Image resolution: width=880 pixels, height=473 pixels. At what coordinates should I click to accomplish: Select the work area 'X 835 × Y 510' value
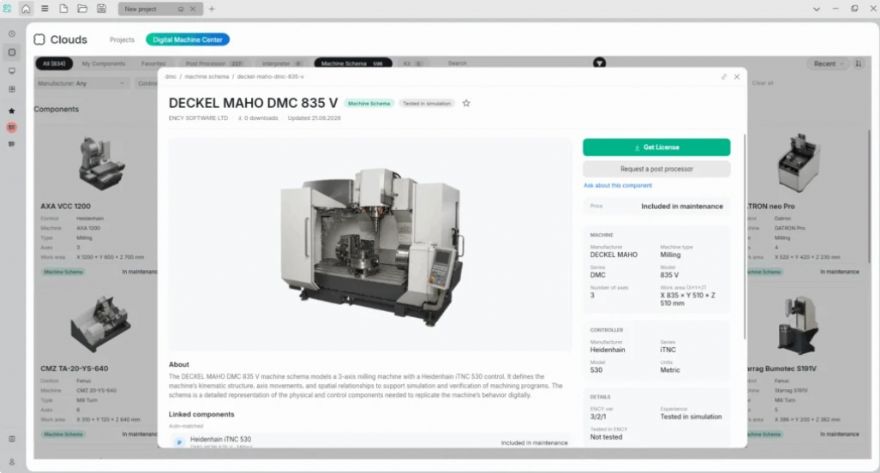(x=688, y=299)
